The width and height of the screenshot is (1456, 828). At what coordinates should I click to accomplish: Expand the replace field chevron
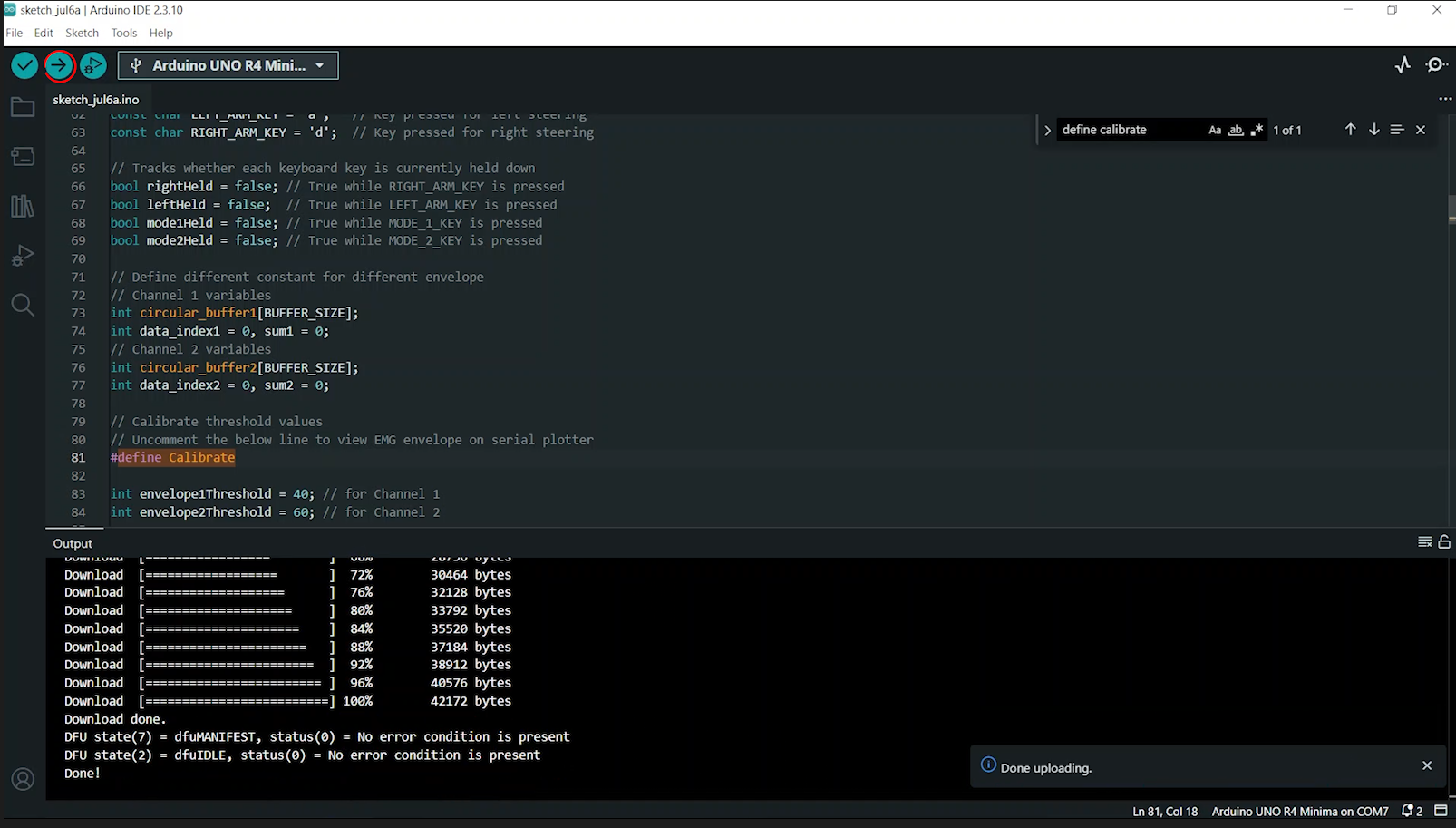tap(1047, 130)
